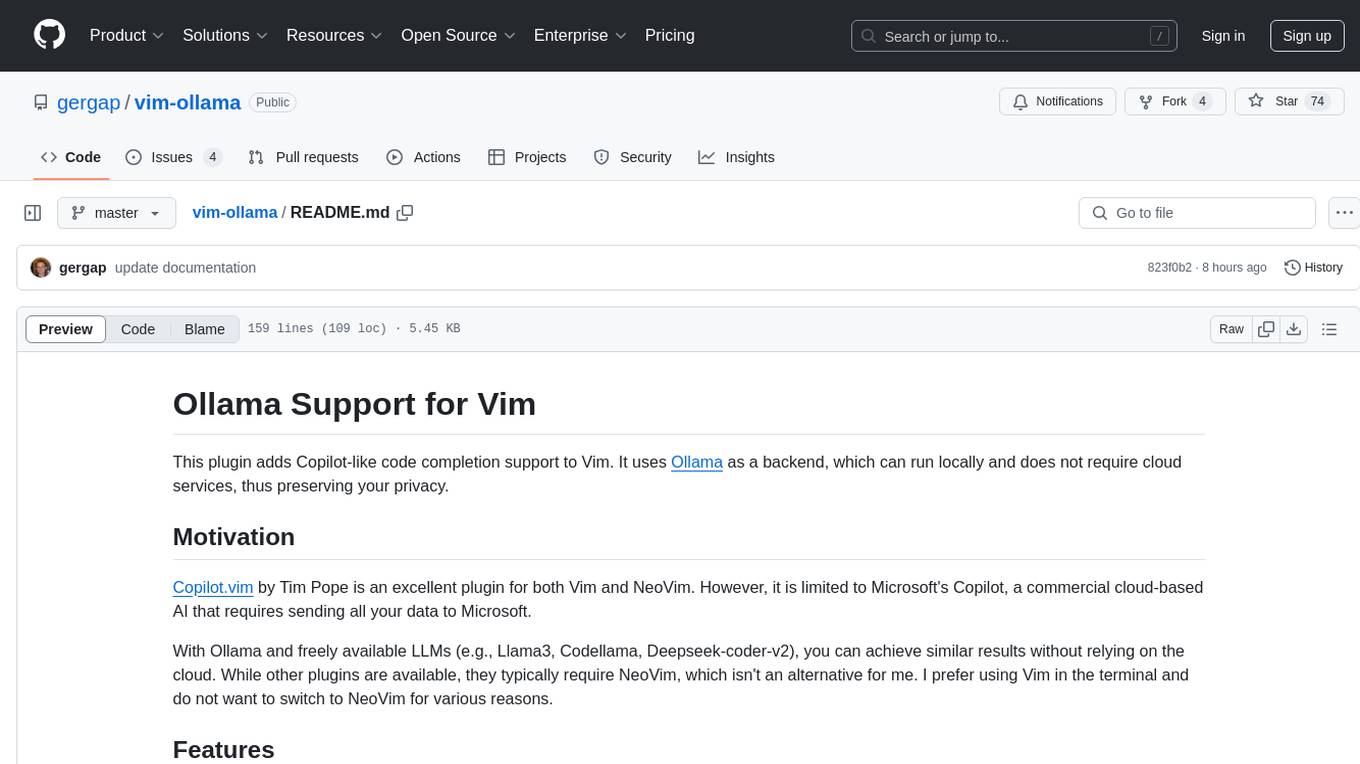The image size is (1360, 764).
Task: Click the 8 hours ago timestamp
Action: (x=1234, y=268)
